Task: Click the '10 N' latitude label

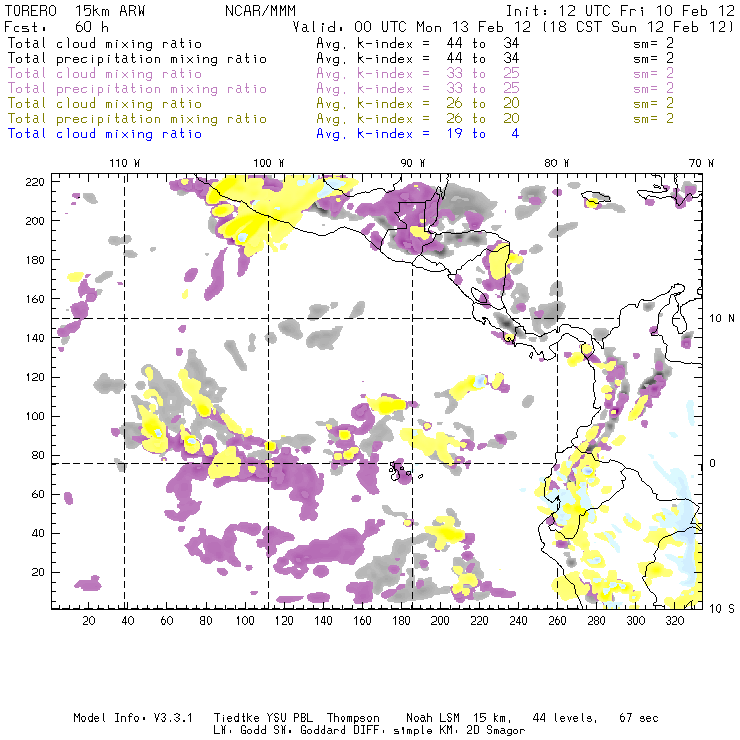Action: click(722, 319)
